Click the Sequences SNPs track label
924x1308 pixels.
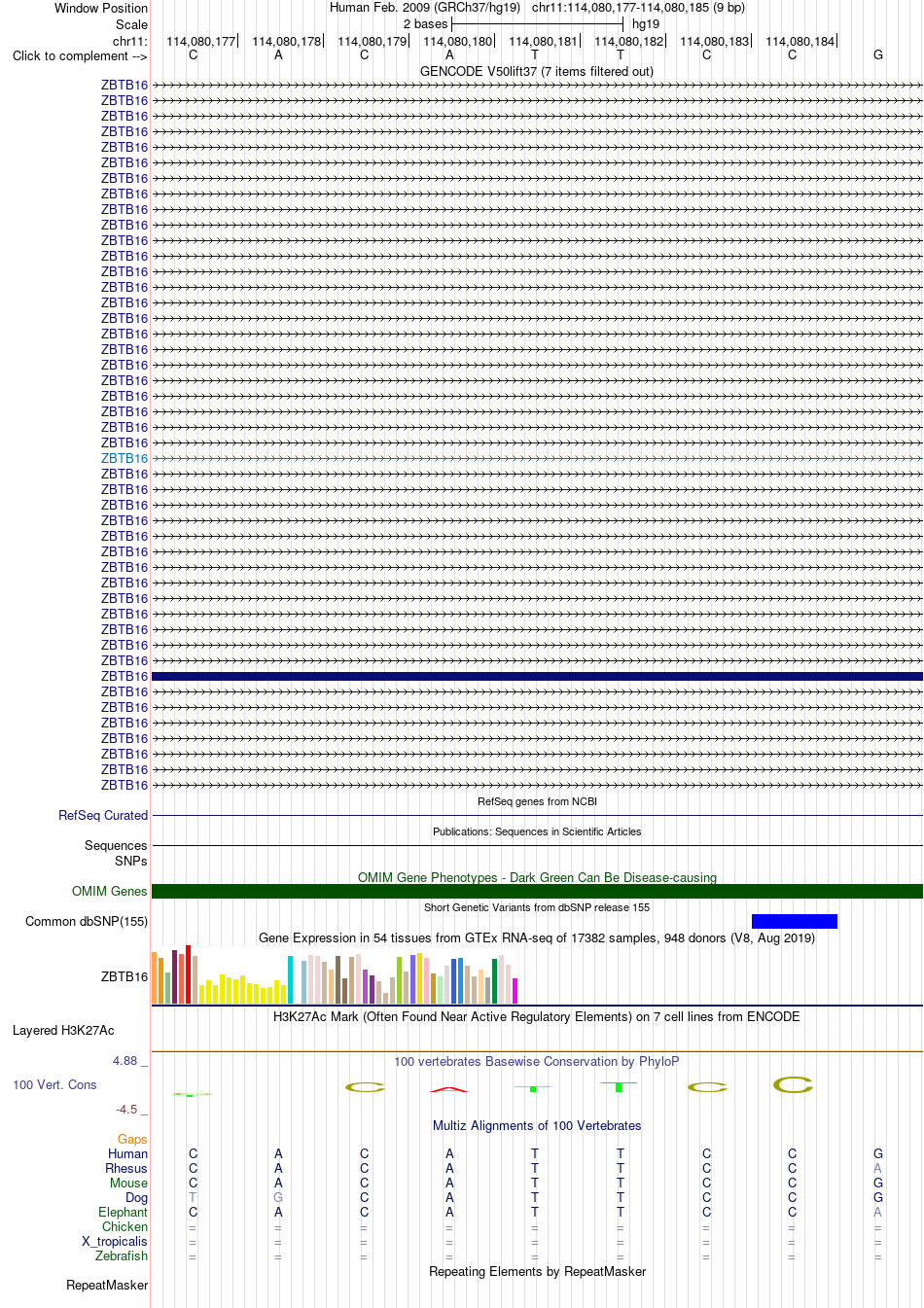tap(116, 853)
